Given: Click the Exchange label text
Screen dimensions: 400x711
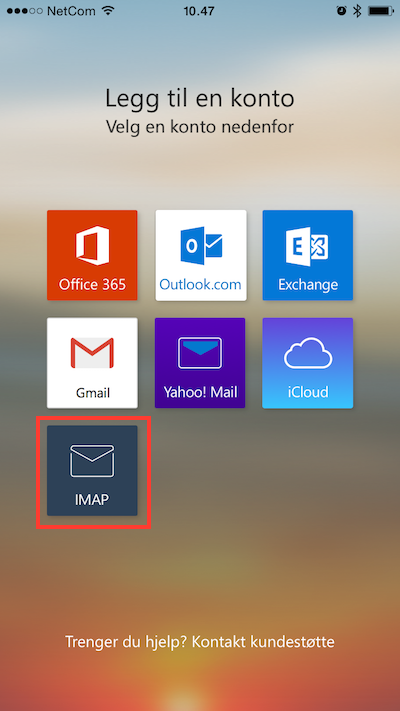Looking at the screenshot, I should click(308, 285).
